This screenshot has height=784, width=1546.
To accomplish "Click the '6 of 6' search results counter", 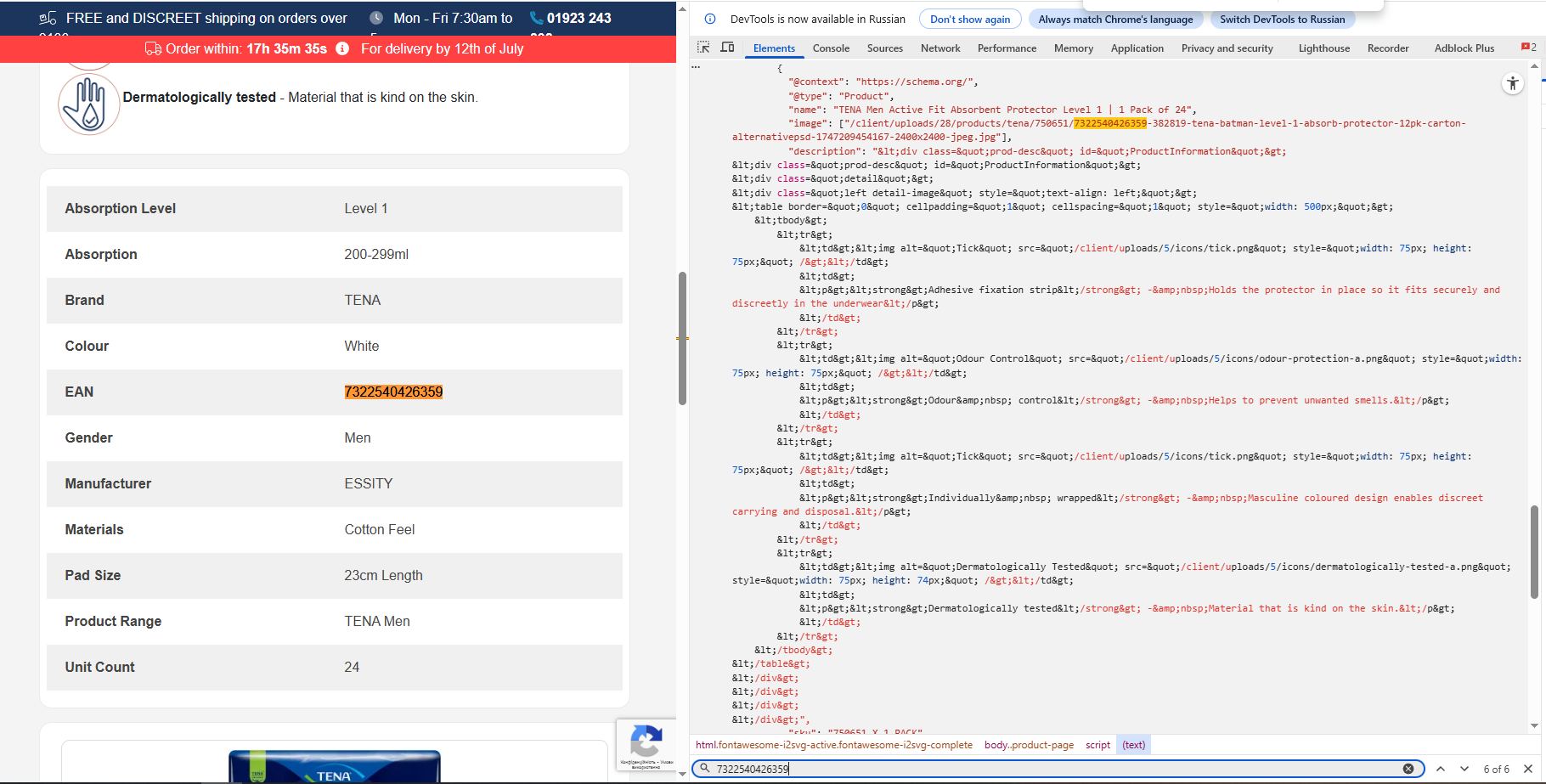I will click(x=1496, y=769).
